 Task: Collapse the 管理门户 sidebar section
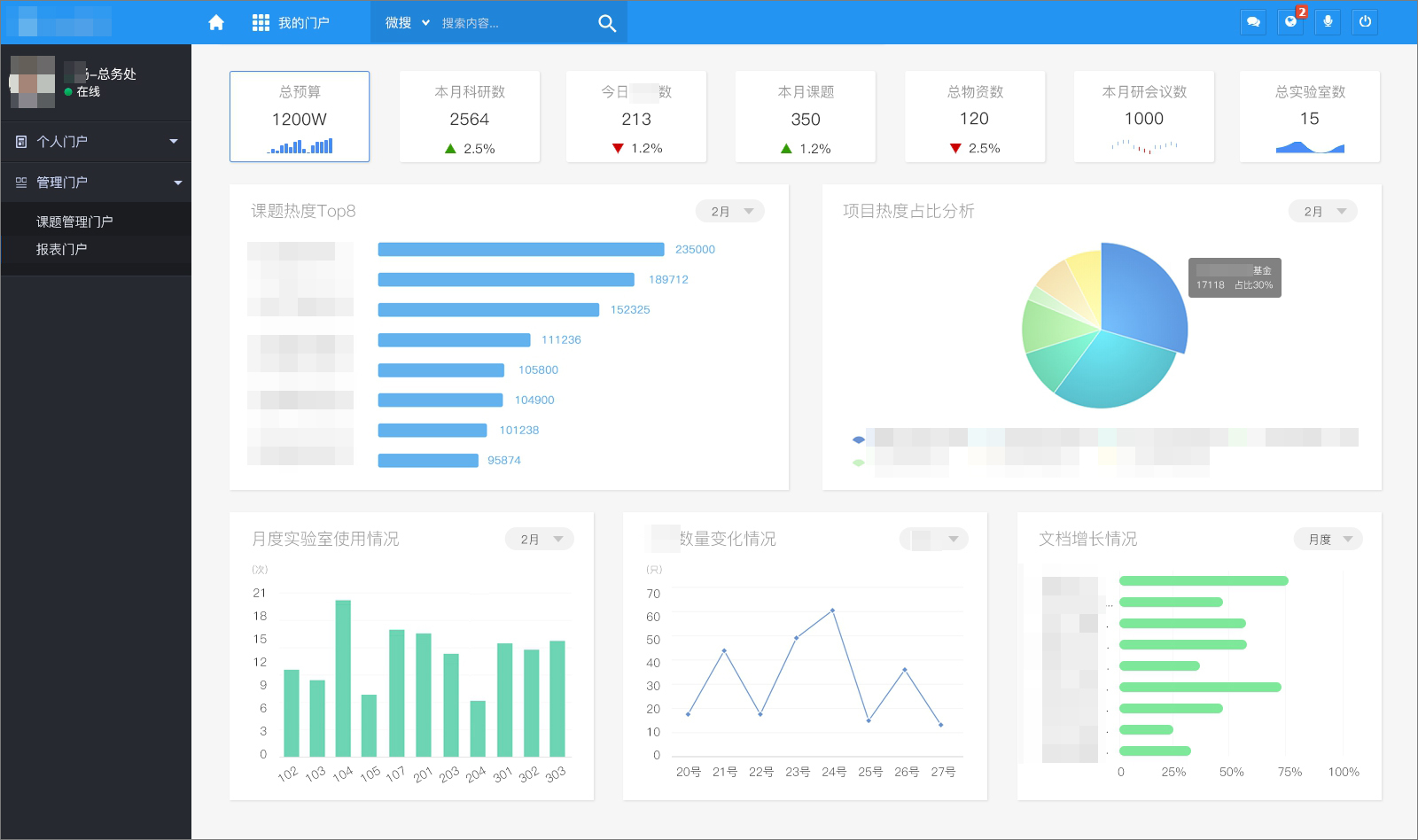coord(178,183)
